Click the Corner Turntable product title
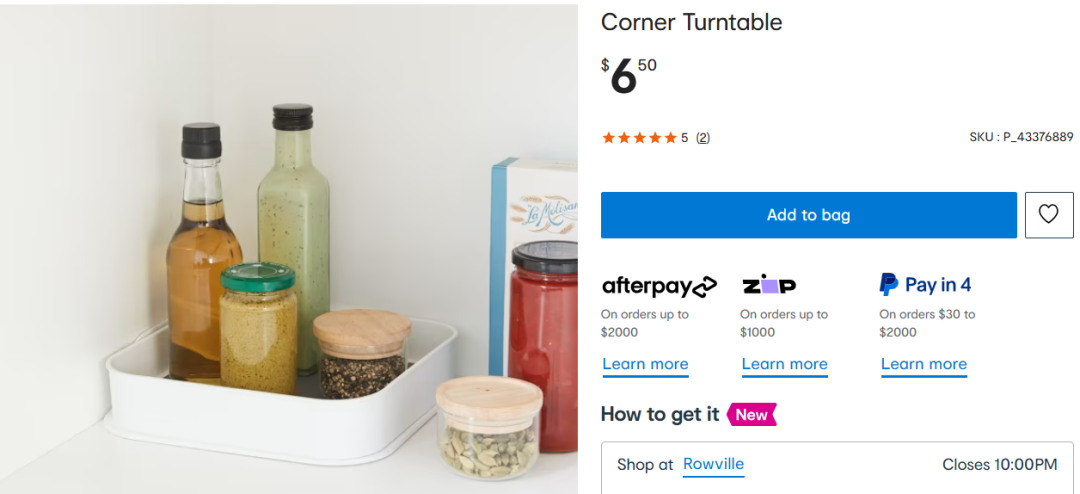This screenshot has width=1080, height=494. 691,22
